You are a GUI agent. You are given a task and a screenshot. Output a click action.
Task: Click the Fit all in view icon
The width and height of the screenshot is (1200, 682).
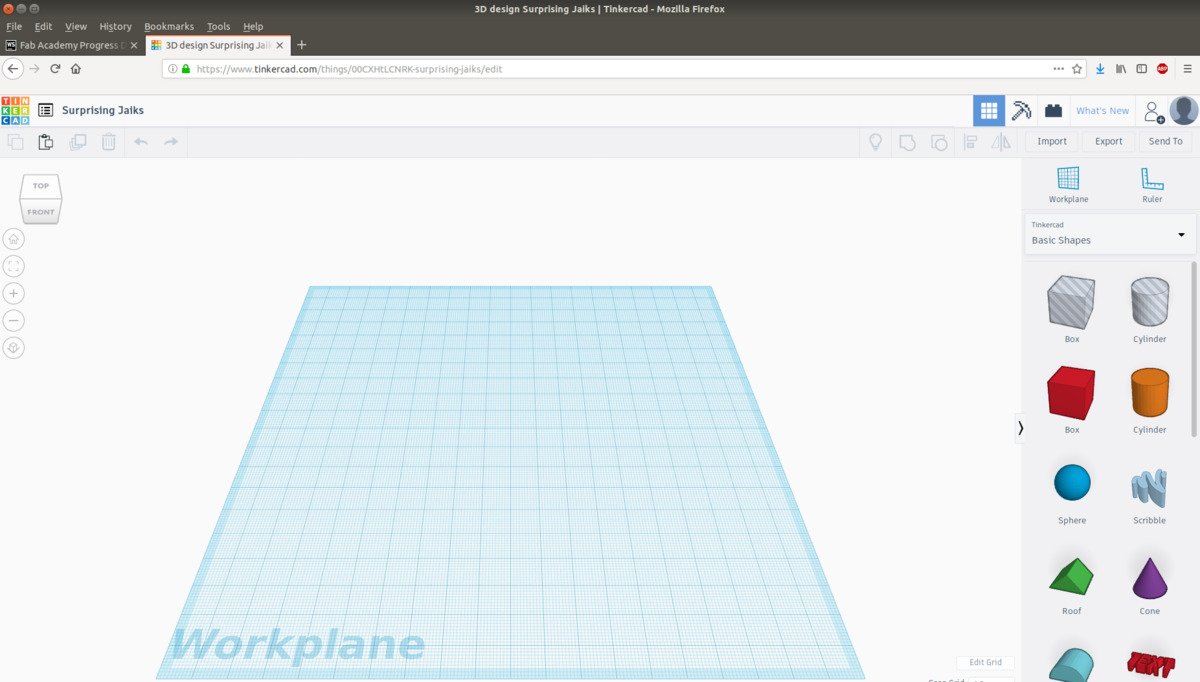14,266
